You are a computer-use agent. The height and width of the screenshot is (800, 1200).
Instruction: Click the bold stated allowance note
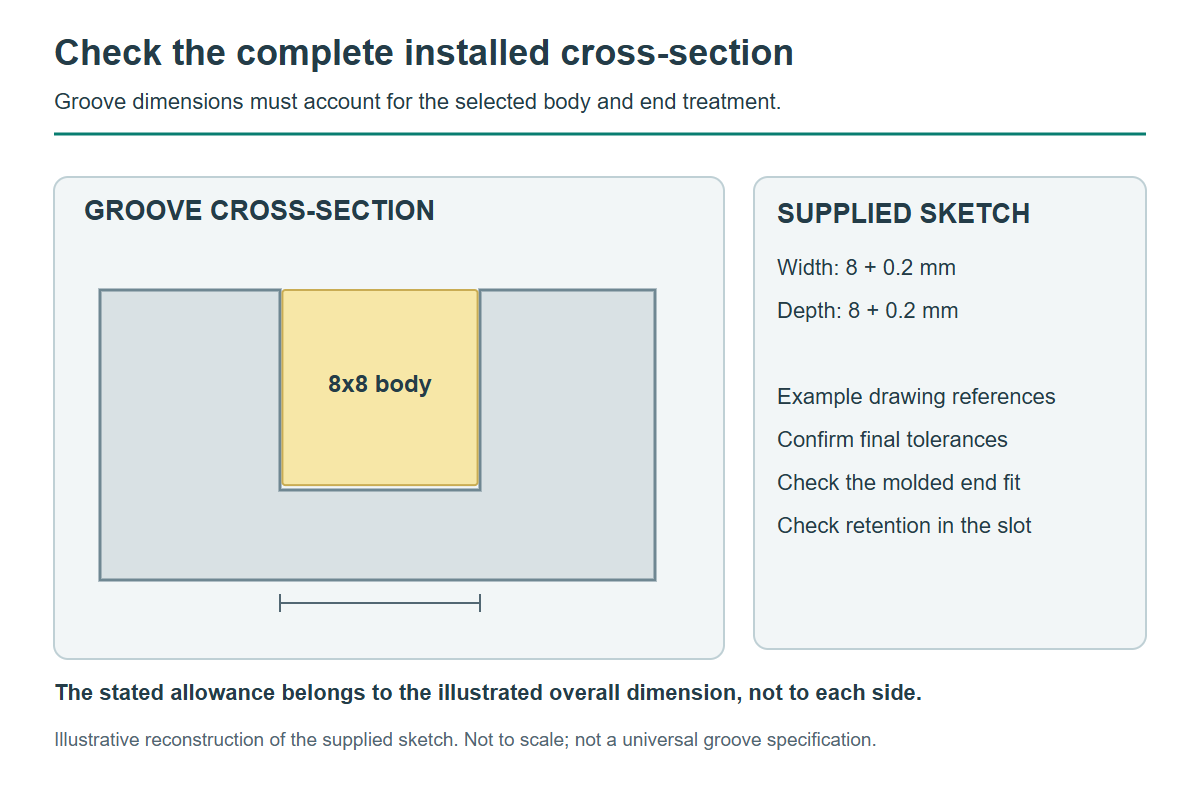tap(488, 693)
